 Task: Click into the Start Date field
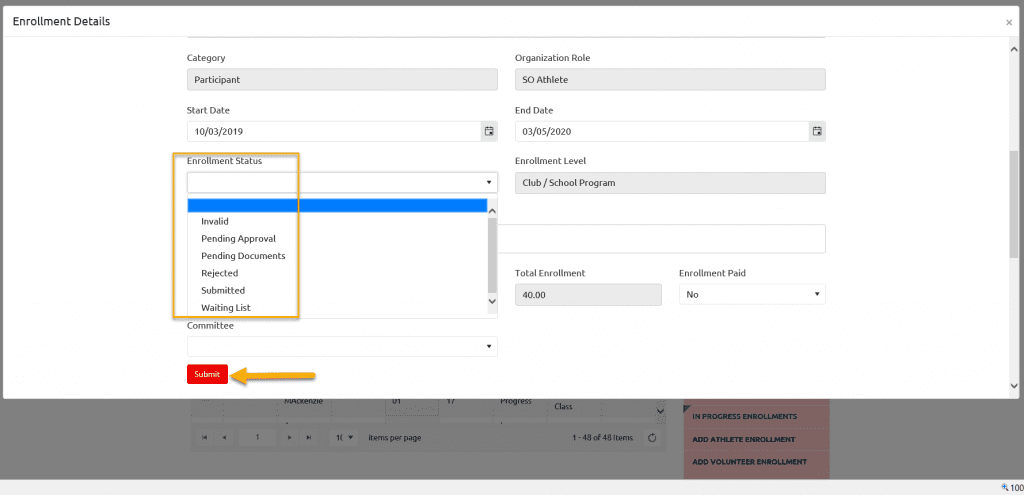coord(330,131)
